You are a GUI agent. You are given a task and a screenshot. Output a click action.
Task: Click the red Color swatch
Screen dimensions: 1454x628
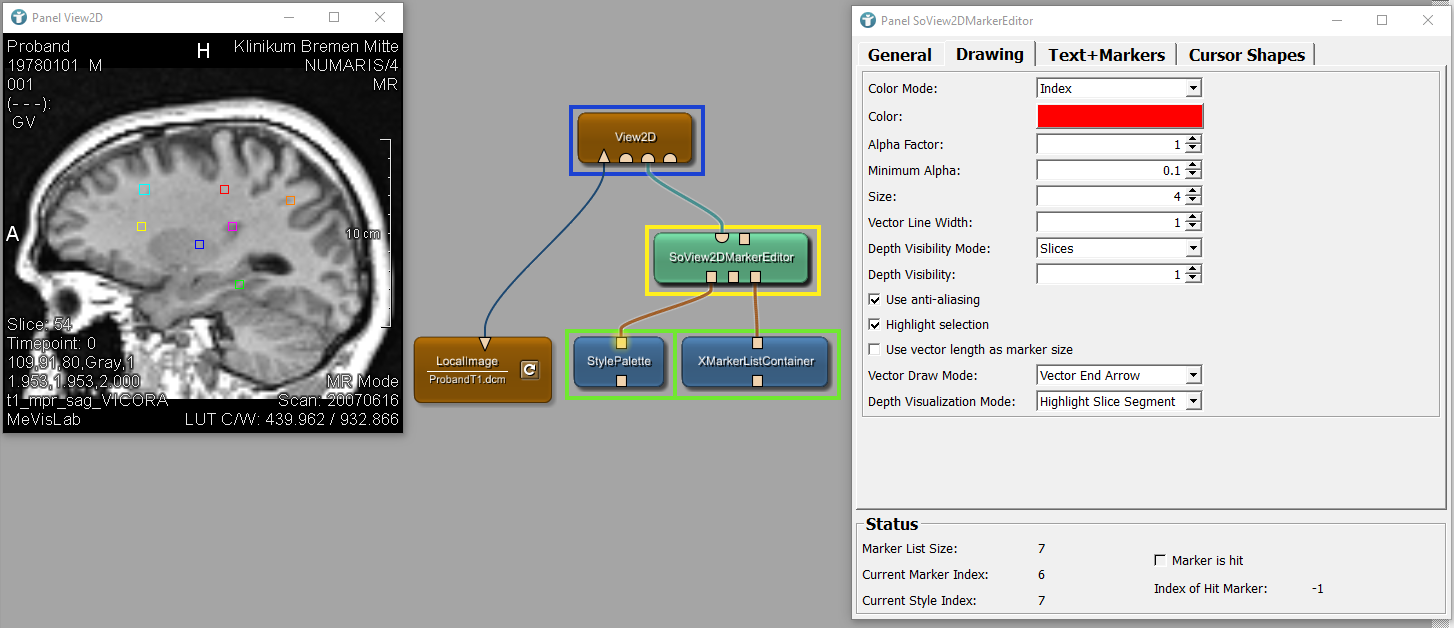tap(1119, 116)
